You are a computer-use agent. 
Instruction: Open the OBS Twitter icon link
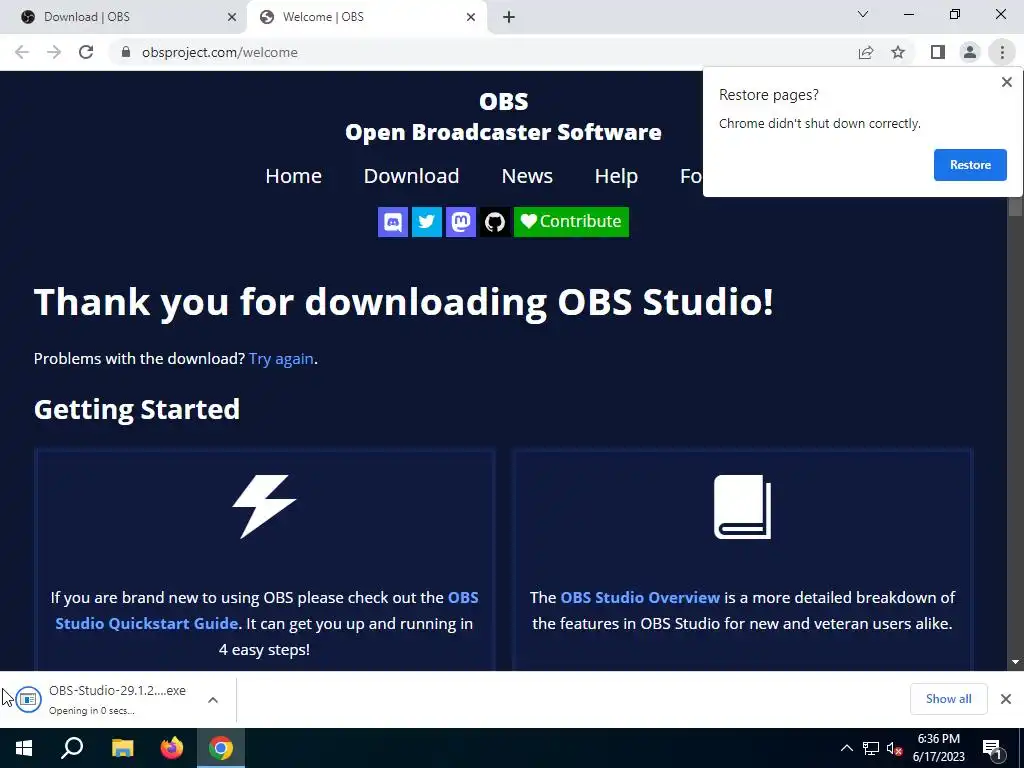(x=427, y=222)
